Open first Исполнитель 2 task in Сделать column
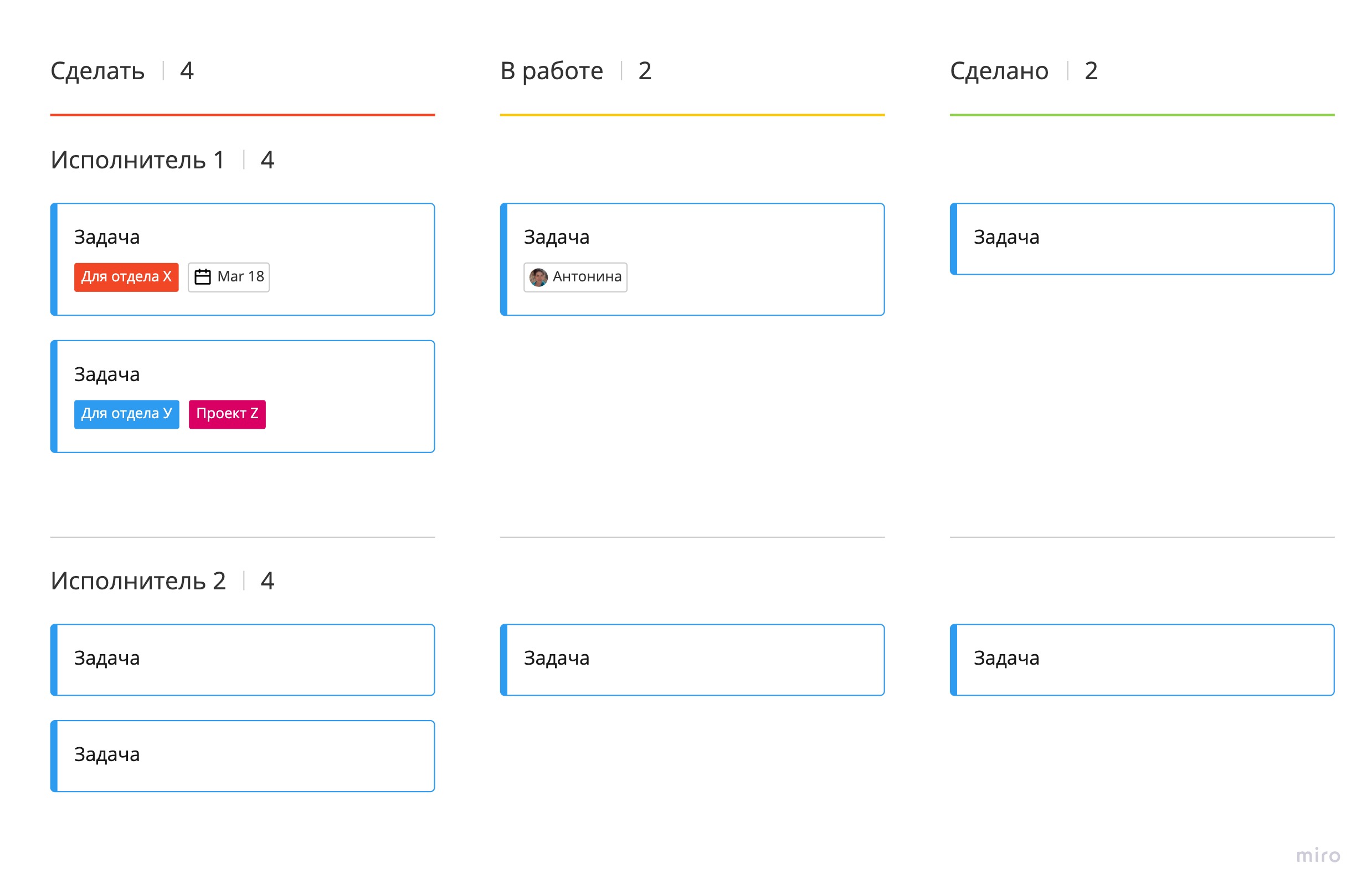Screen dimensions: 1372x894 coord(242,659)
